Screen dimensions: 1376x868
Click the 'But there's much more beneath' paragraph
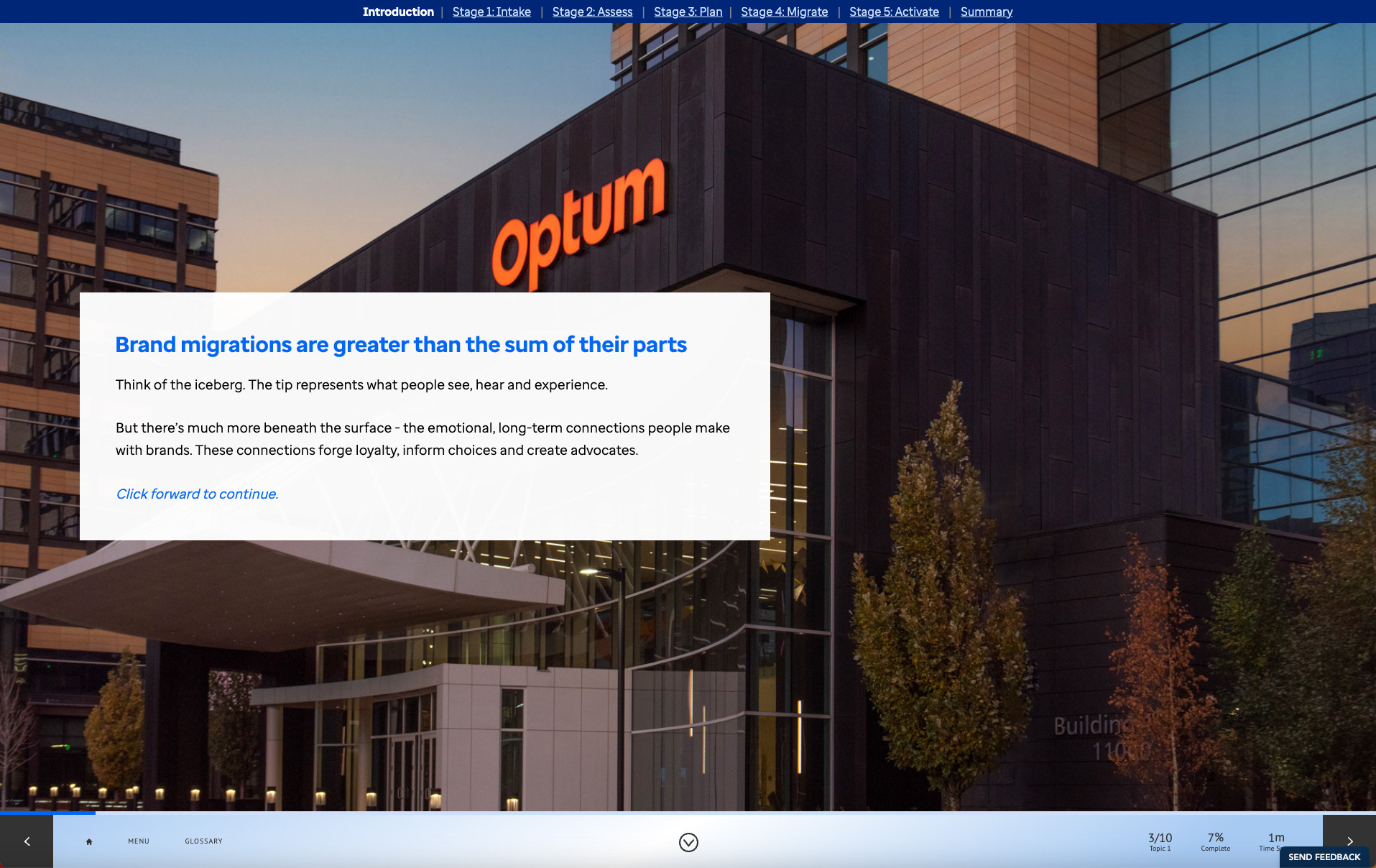(x=423, y=439)
